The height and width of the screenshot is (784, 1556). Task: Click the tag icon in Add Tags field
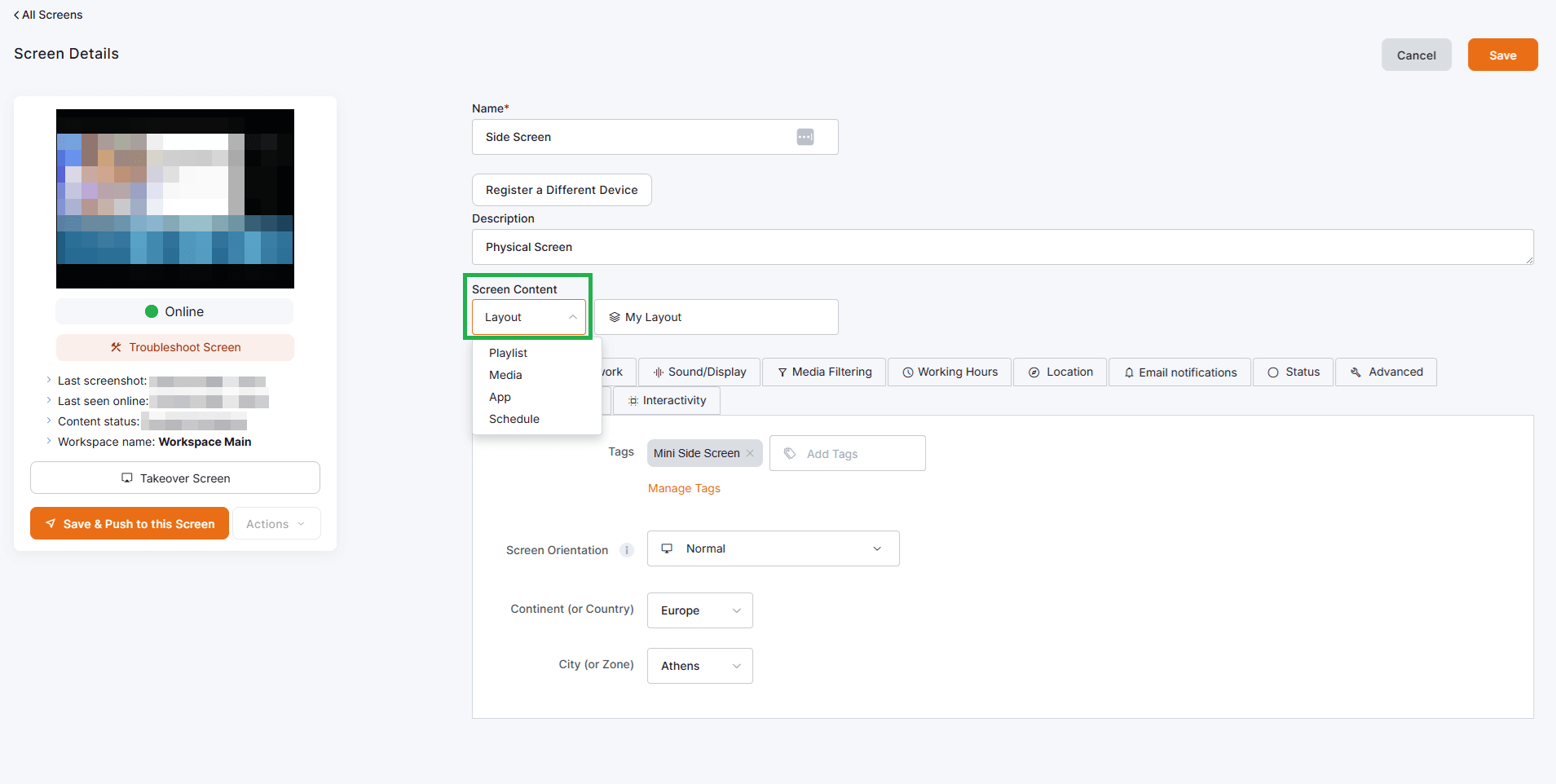pos(790,453)
